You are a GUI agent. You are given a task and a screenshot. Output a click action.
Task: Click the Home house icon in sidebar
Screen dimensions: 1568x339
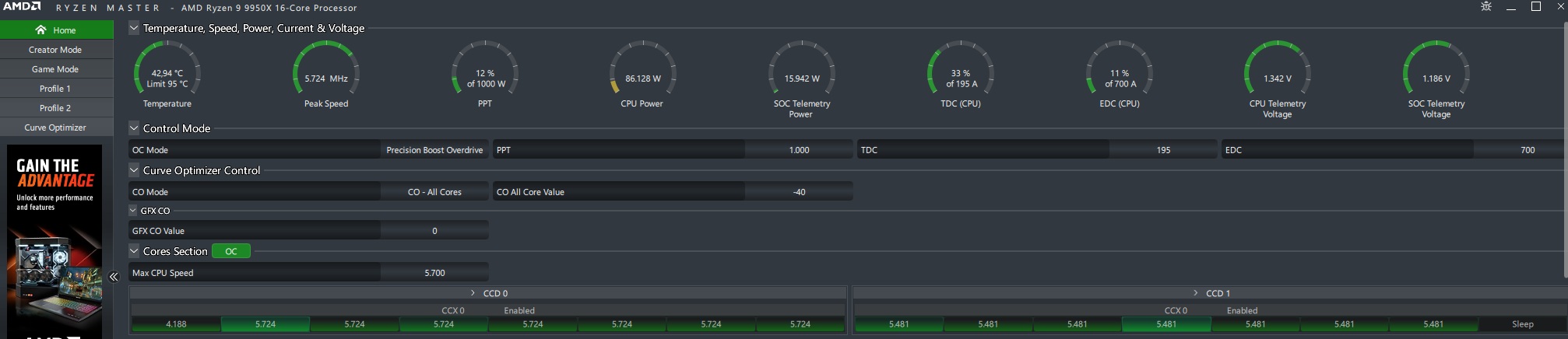[x=40, y=30]
